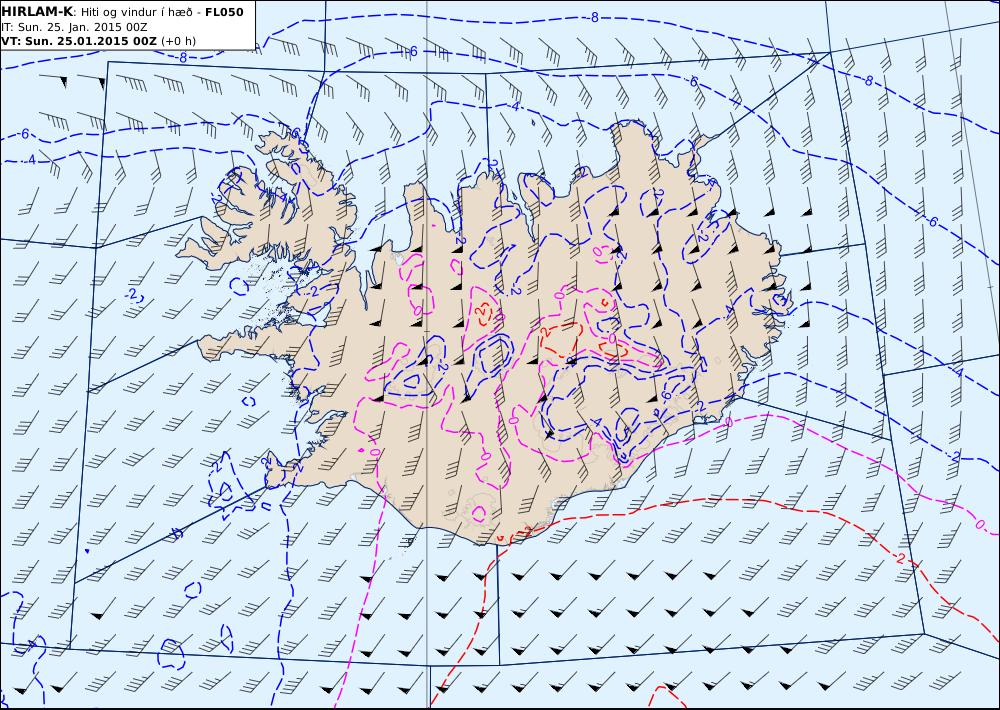
Task: Select the "Hiti og vindur í hæð" title text
Action: coord(135,13)
